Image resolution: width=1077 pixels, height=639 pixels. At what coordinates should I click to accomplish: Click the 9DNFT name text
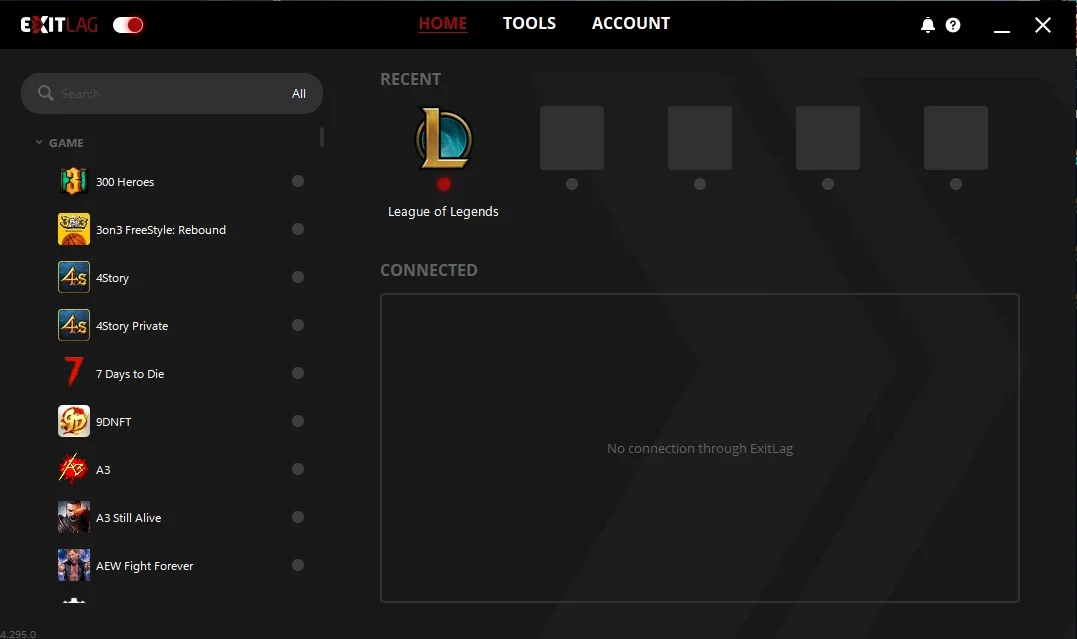(113, 422)
